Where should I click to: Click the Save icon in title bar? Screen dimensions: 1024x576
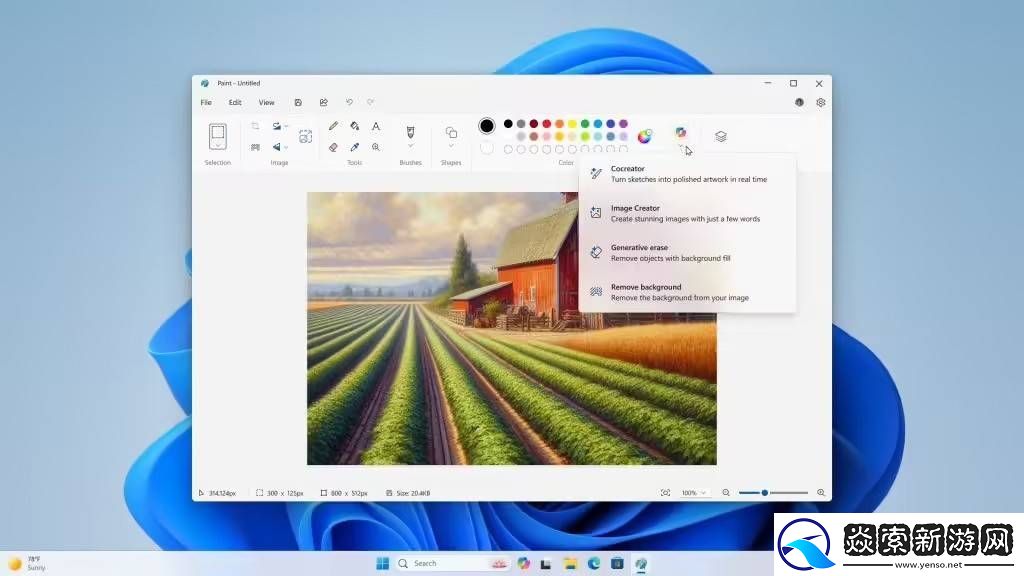click(298, 102)
